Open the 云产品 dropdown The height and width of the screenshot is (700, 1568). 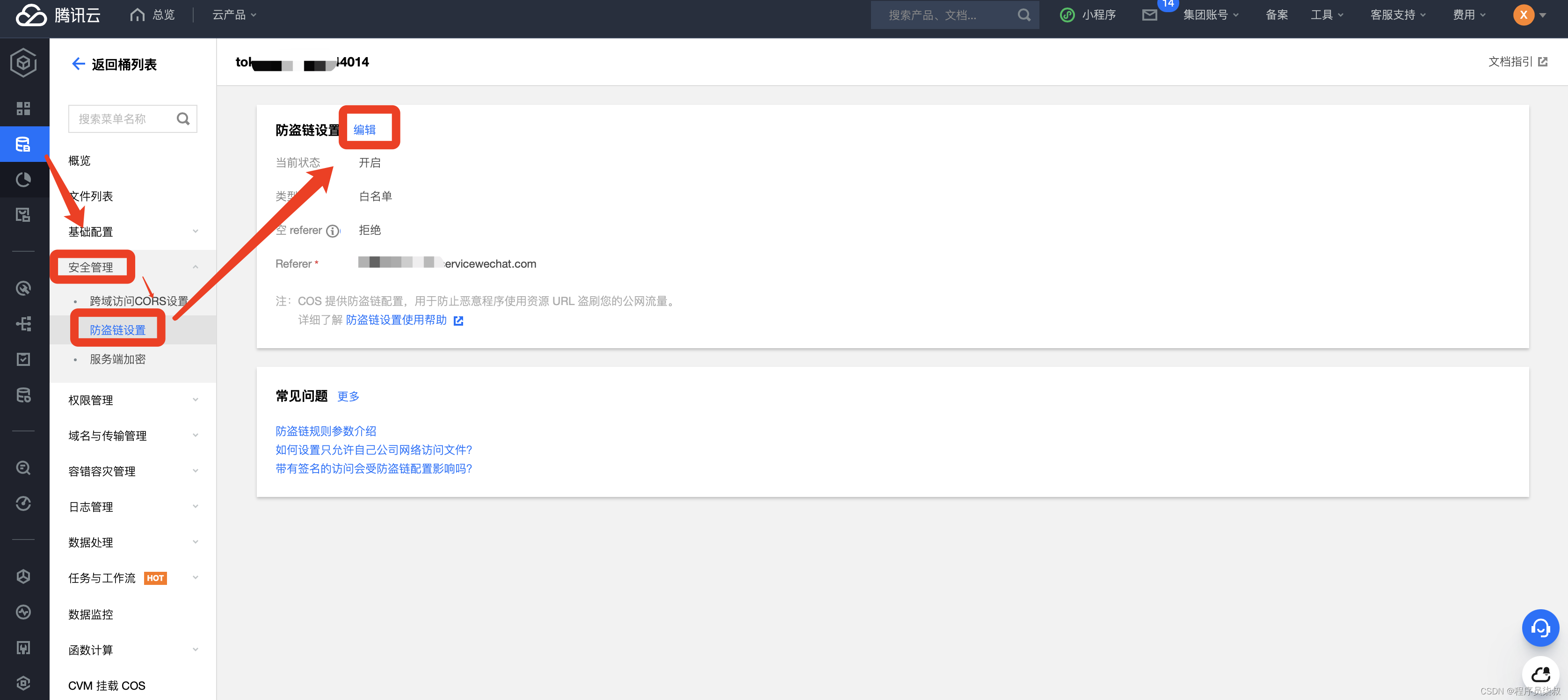234,15
